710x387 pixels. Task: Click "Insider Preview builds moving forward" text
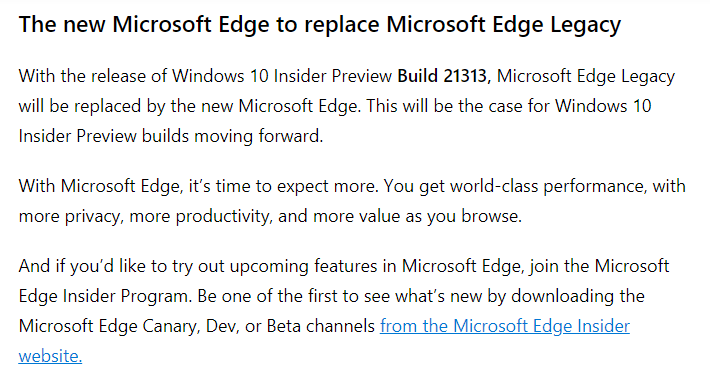click(x=171, y=136)
